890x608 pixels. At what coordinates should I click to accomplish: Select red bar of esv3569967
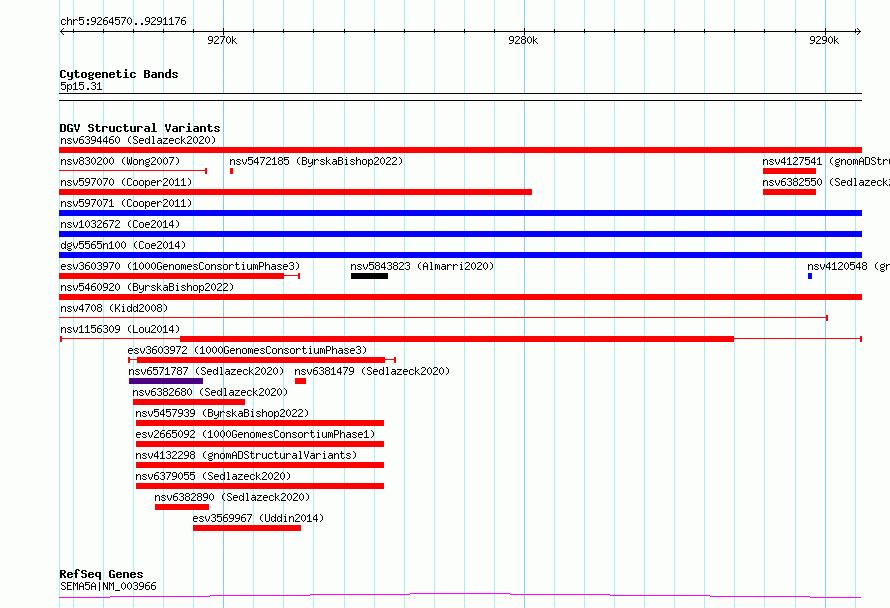pyautogui.click(x=247, y=528)
